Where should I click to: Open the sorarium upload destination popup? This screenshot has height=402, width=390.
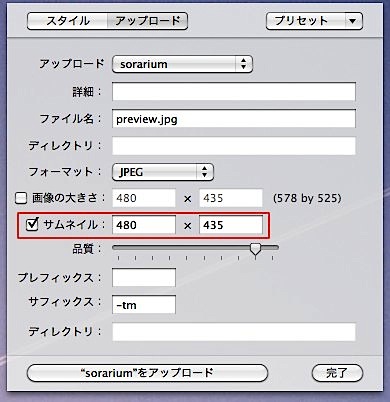[182, 64]
